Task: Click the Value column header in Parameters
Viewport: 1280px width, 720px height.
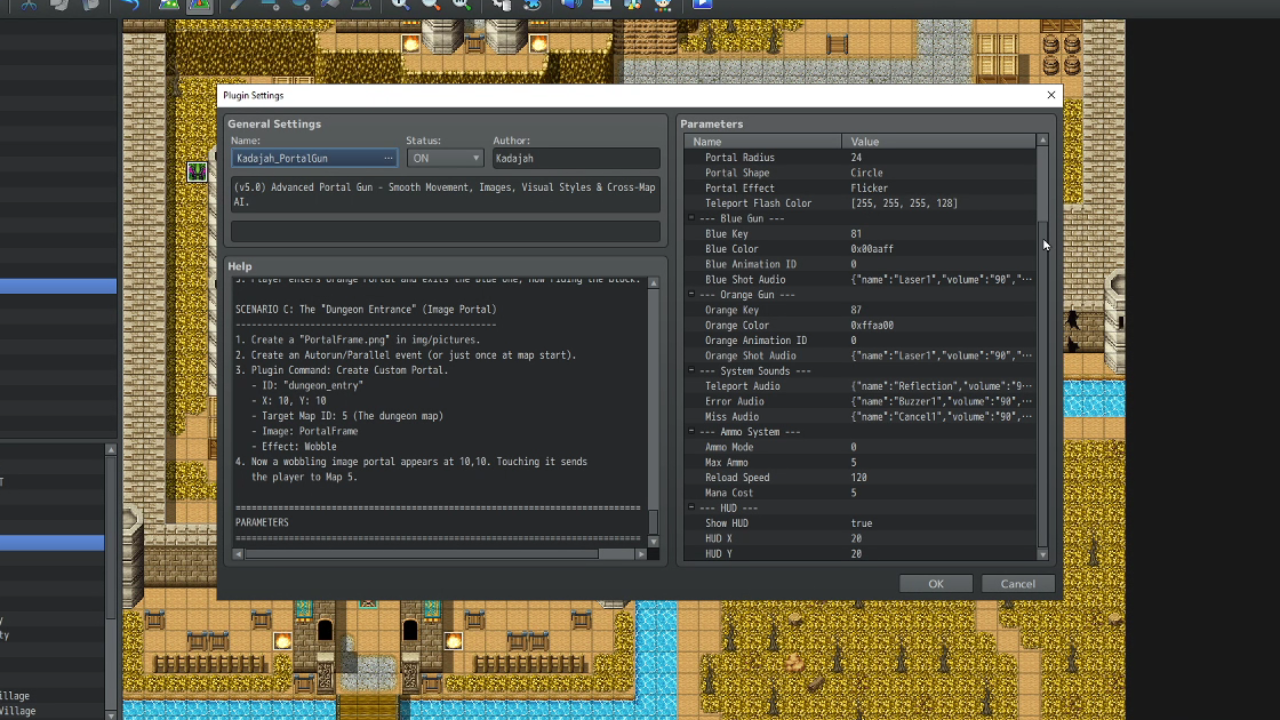Action: click(x=939, y=142)
